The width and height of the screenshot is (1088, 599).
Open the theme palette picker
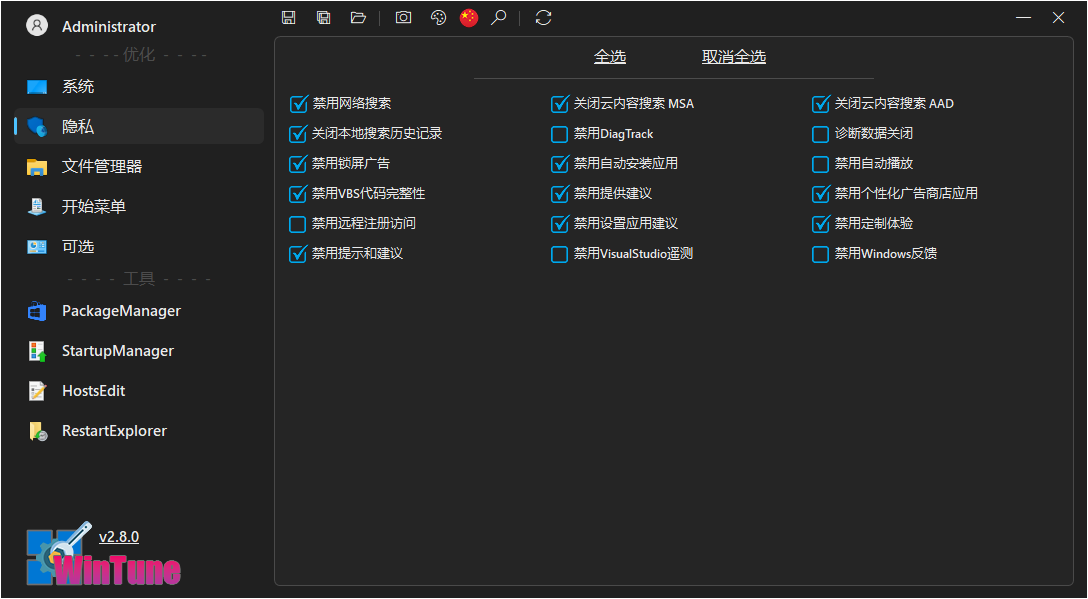tap(438, 17)
